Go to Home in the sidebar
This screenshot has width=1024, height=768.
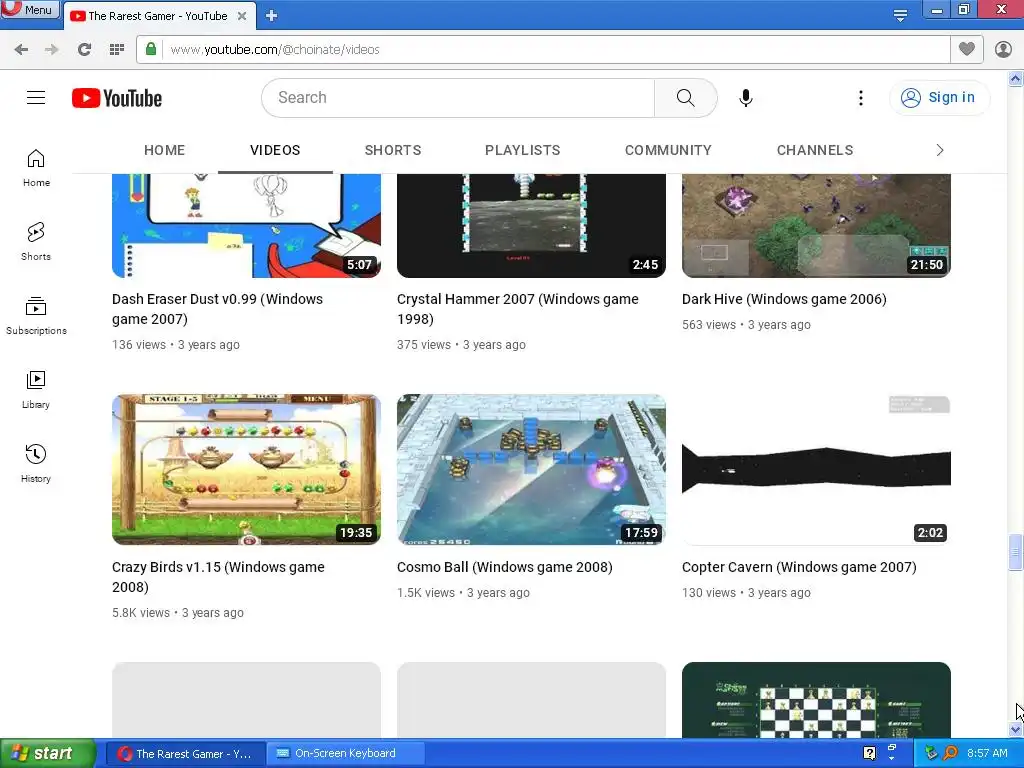click(x=36, y=168)
